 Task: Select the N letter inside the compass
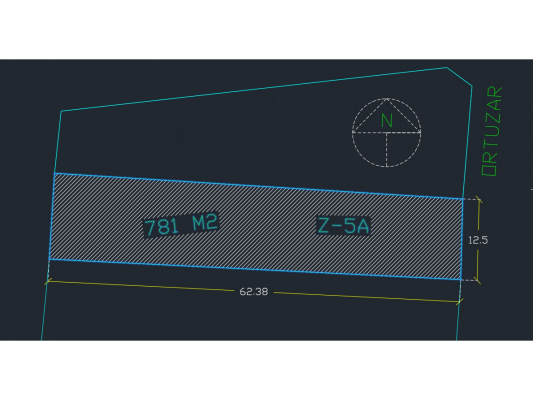387,120
